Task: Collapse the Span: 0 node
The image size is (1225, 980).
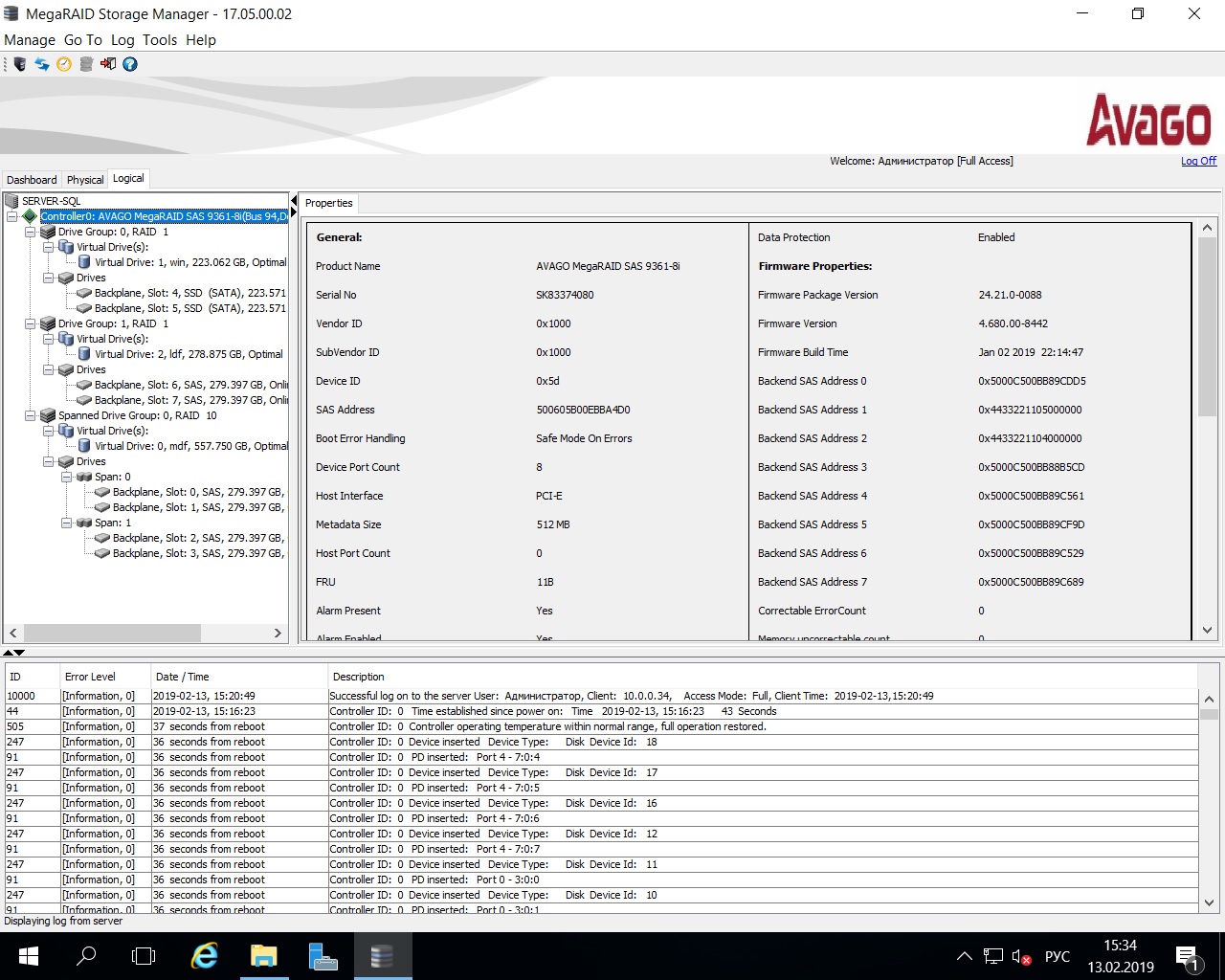Action: tap(66, 477)
